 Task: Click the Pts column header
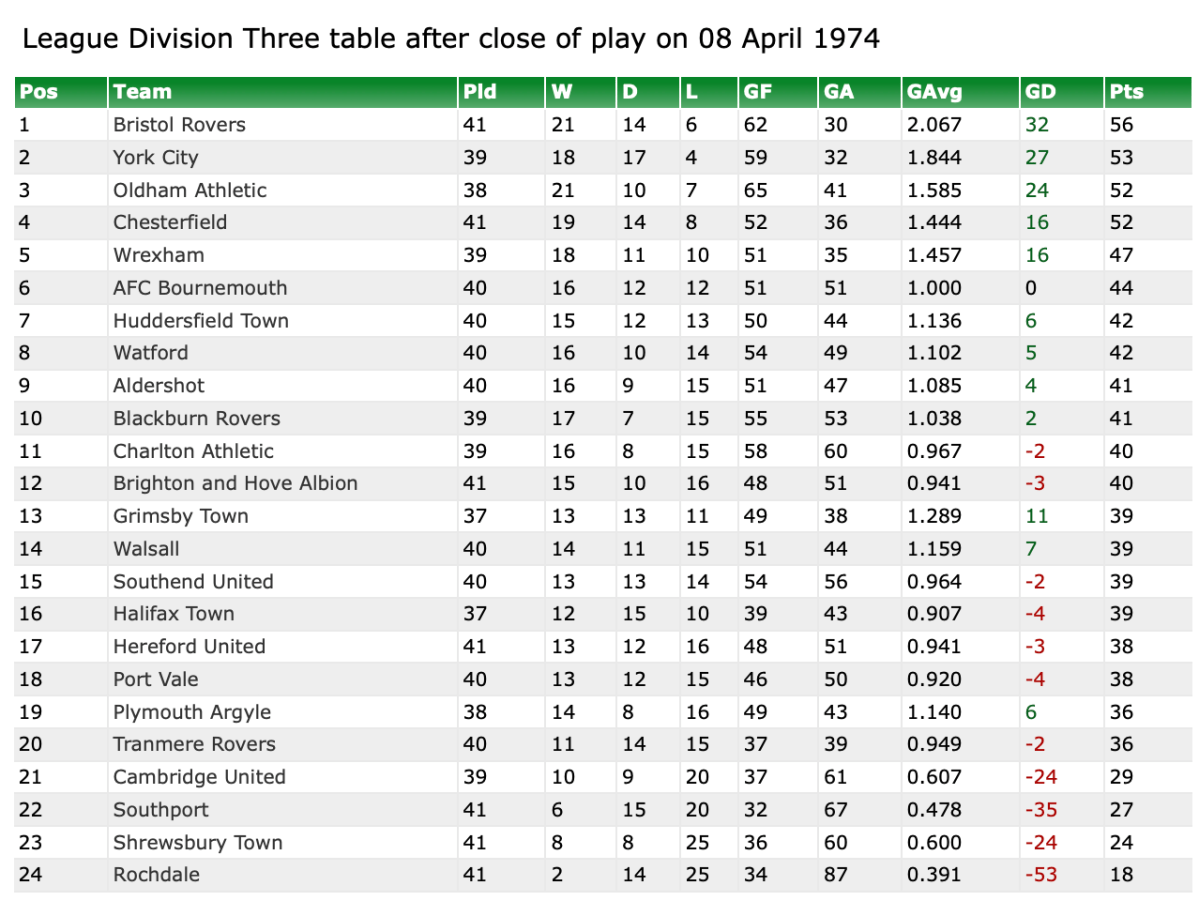(1126, 92)
